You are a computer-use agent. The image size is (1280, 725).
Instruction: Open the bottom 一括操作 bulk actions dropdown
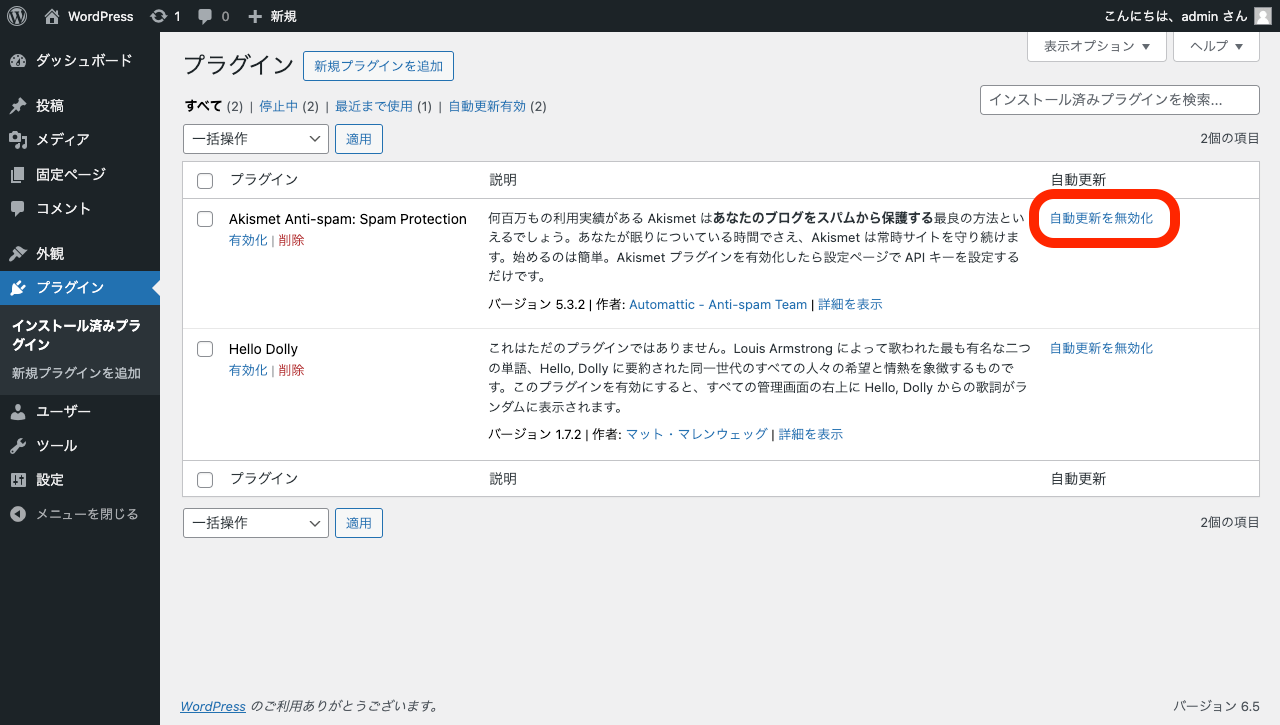(256, 523)
